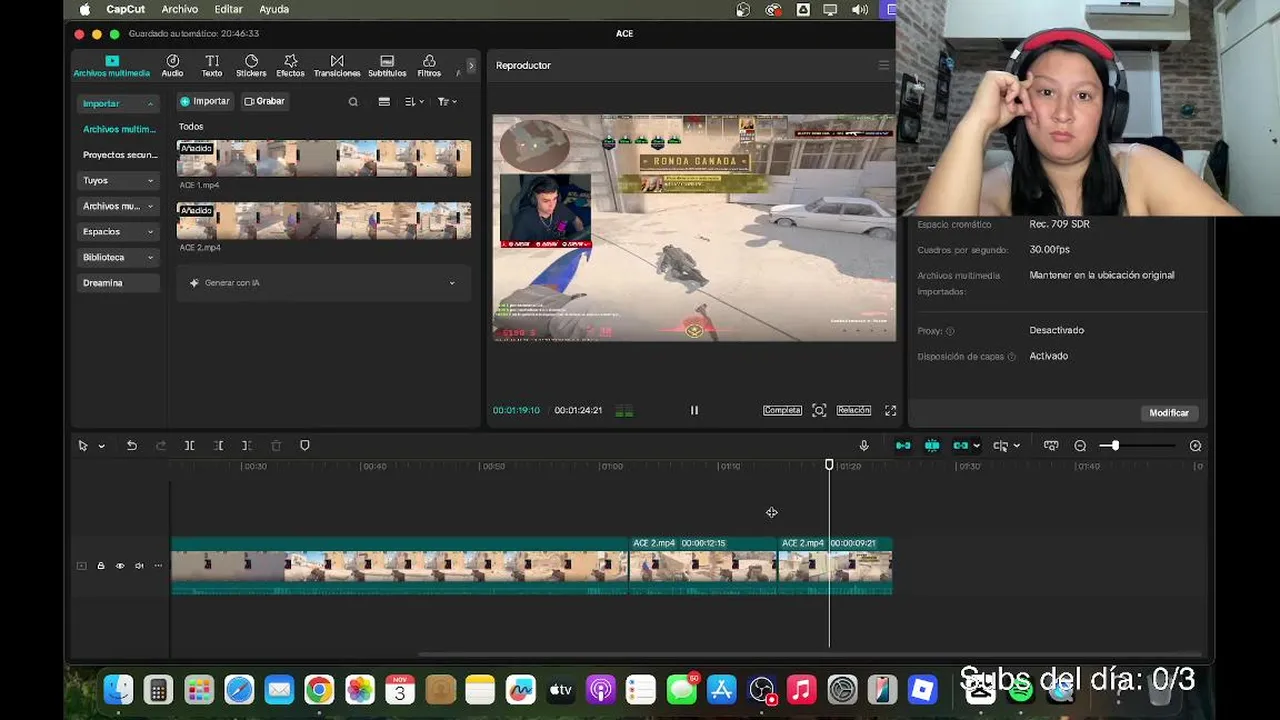Select Proyectos secundarios in sidebar

tap(119, 155)
